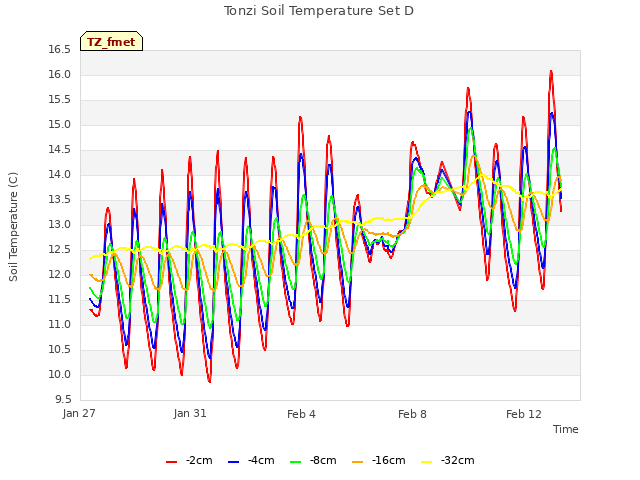Click the 12.0 y-axis tick label
Screen dimensions: 640x480
pyautogui.click(x=60, y=275)
